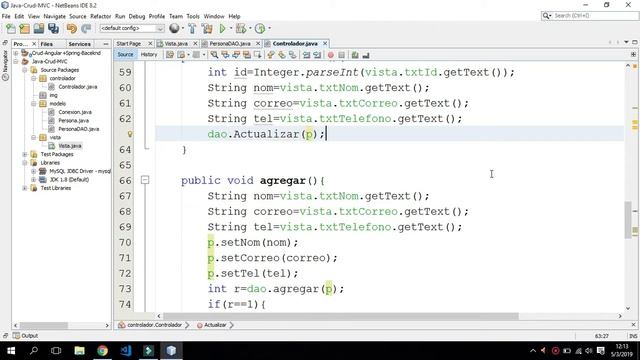Click the lightbulb hint on the Actualizar line
Image resolution: width=640 pixels, height=360 pixels.
[130, 134]
